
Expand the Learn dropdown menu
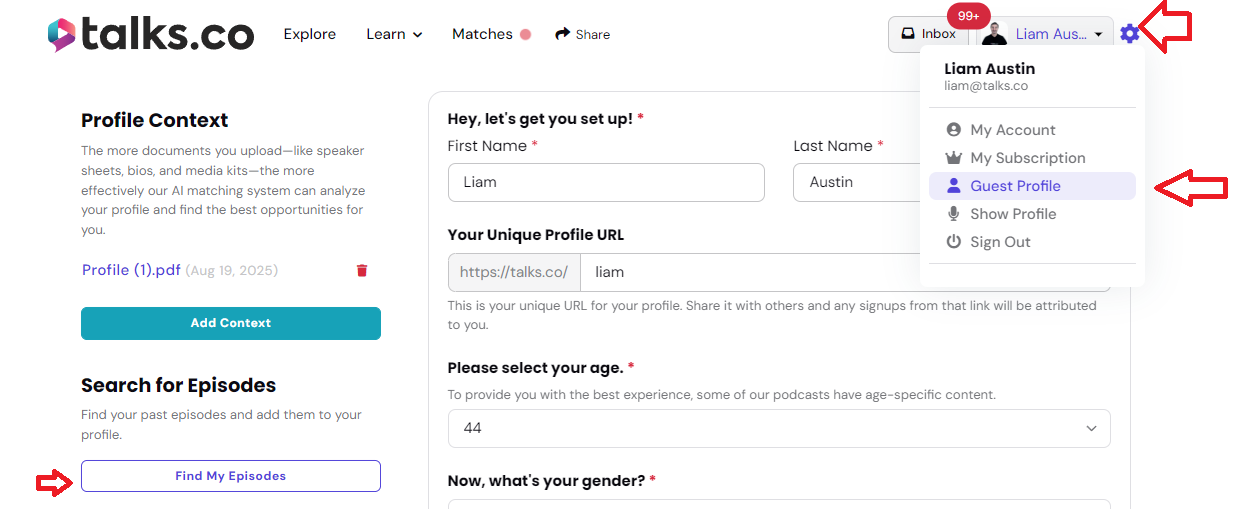click(394, 34)
